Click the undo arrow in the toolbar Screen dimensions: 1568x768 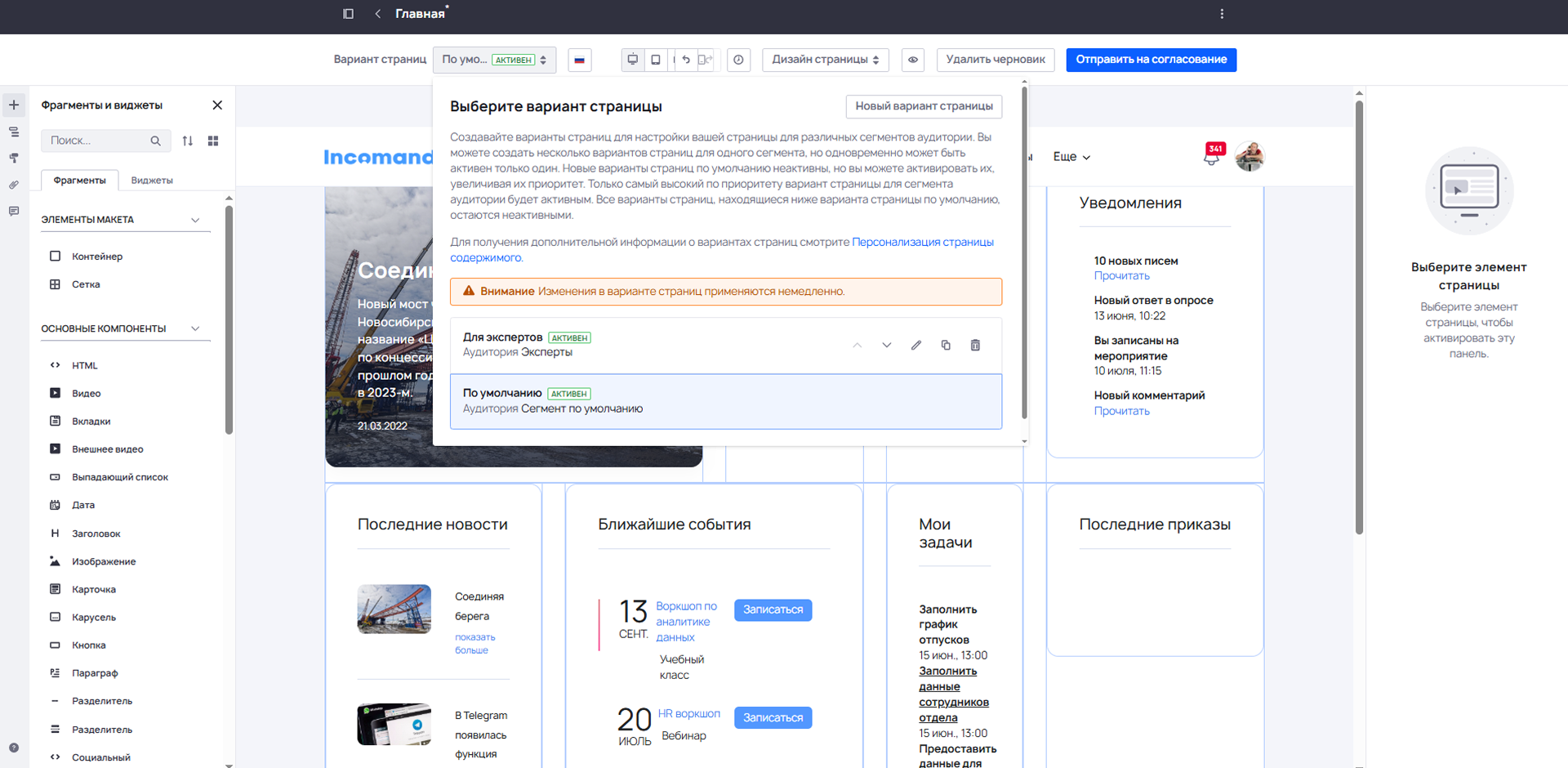(686, 60)
